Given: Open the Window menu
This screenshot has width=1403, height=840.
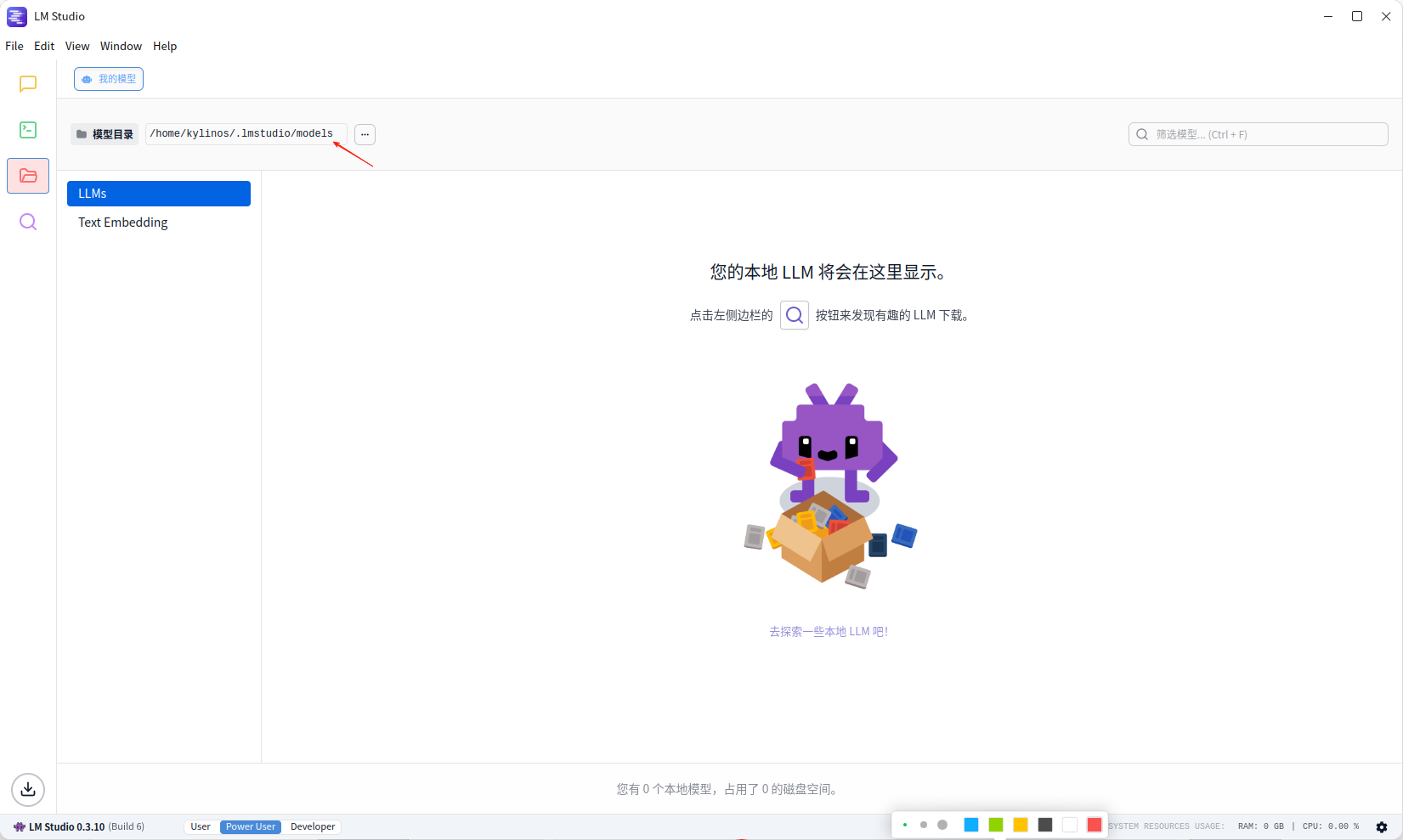Looking at the screenshot, I should coord(121,46).
